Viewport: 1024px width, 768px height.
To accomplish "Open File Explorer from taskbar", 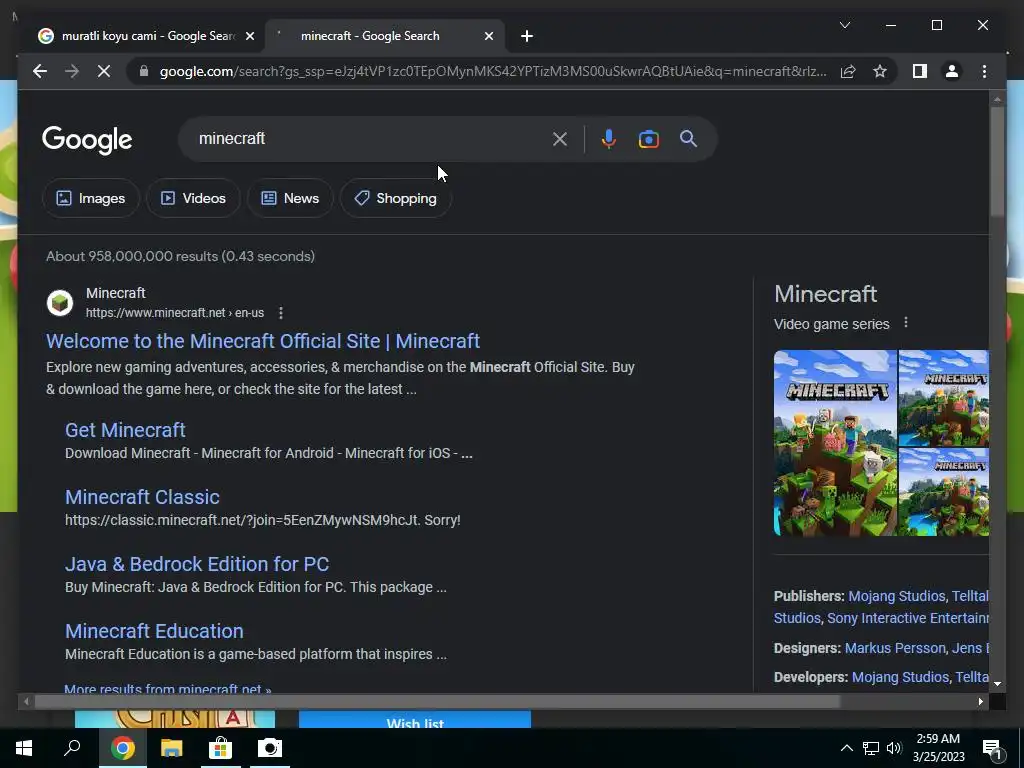I will coord(172,748).
